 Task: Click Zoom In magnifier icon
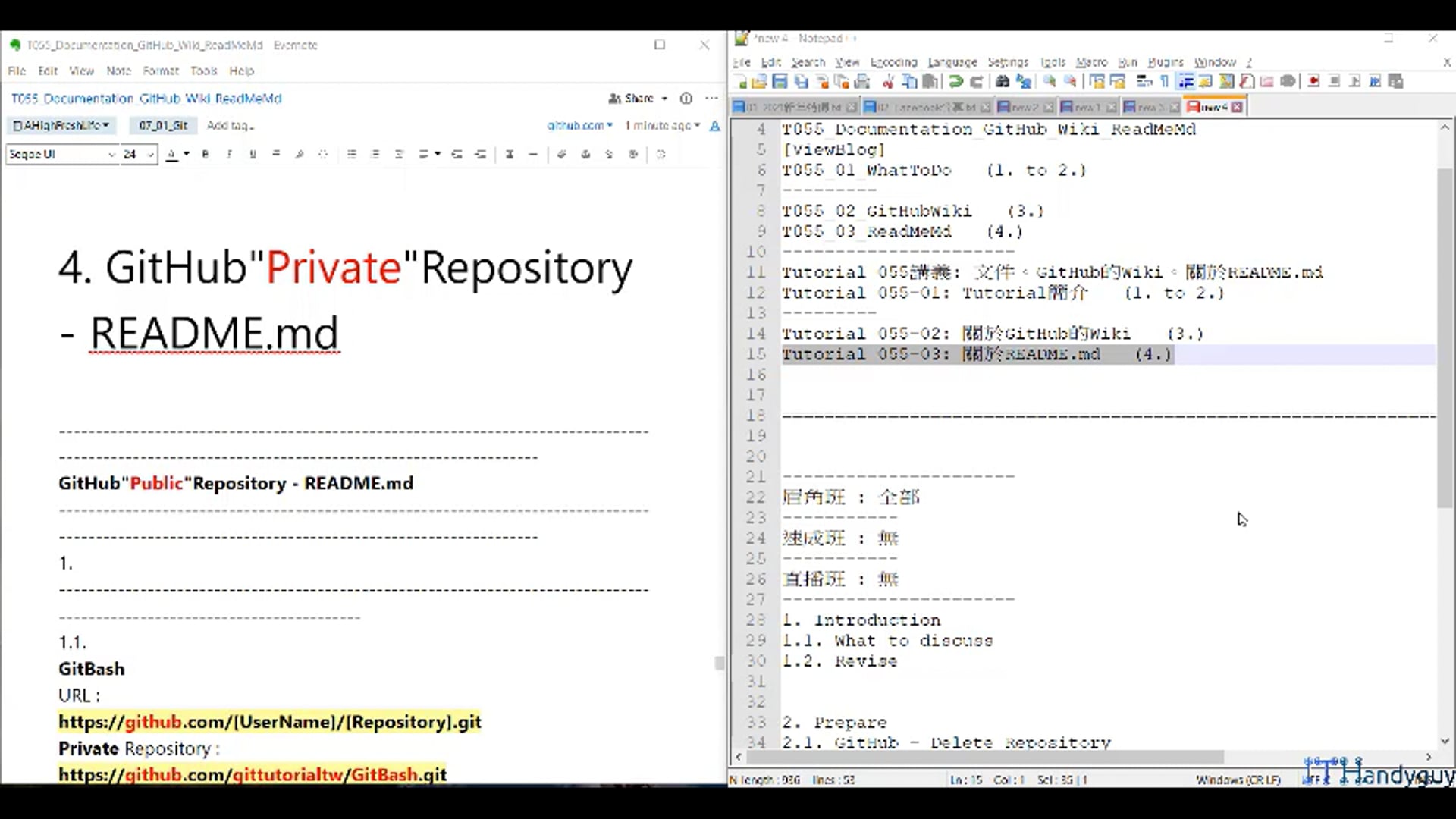tap(1050, 81)
